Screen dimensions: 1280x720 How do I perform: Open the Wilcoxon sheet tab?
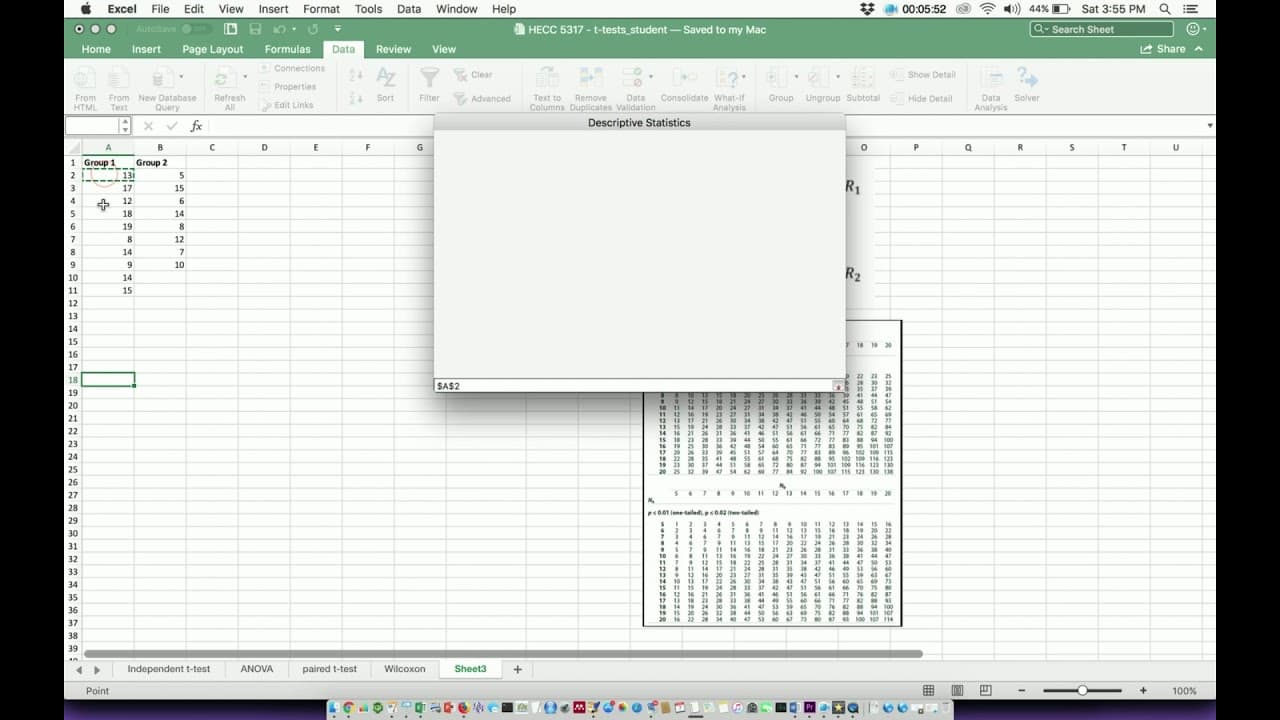point(405,669)
